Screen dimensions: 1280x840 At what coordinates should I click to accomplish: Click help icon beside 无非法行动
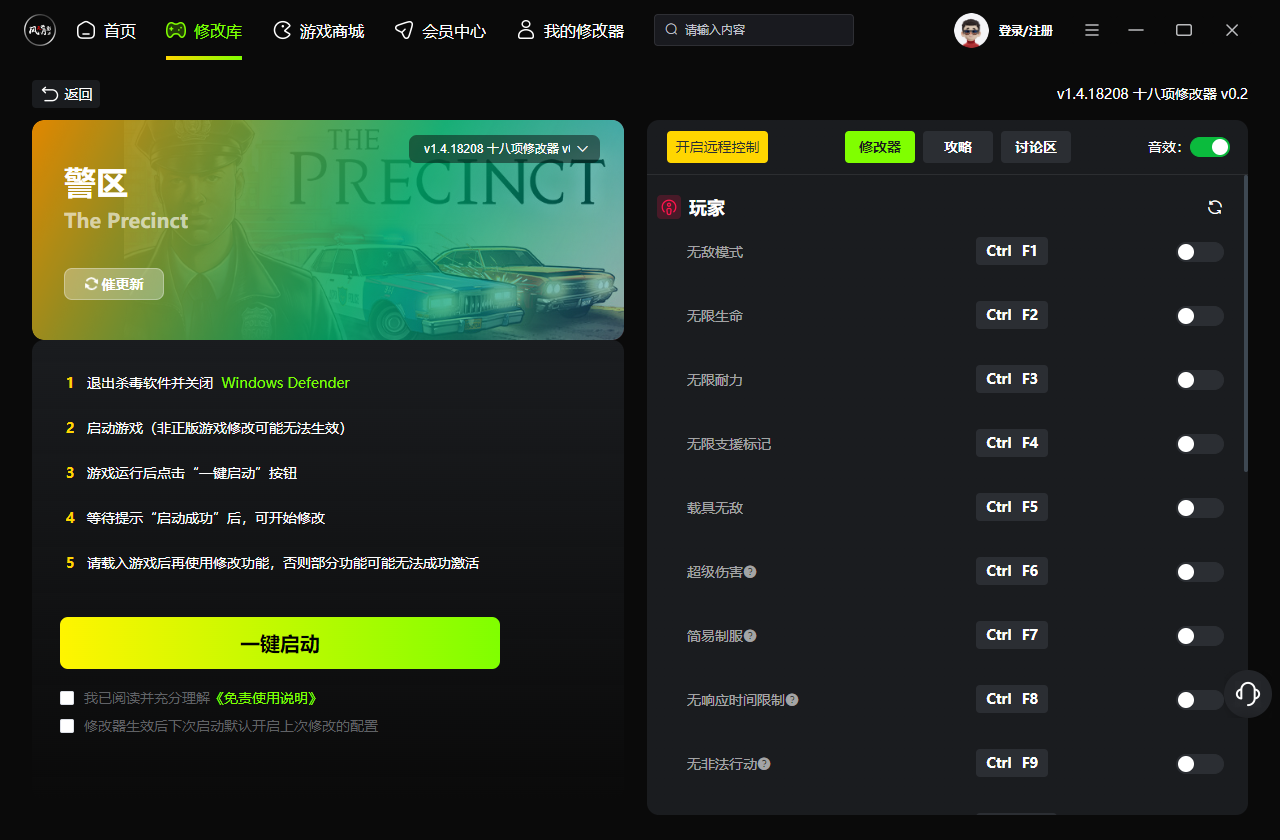click(x=764, y=764)
